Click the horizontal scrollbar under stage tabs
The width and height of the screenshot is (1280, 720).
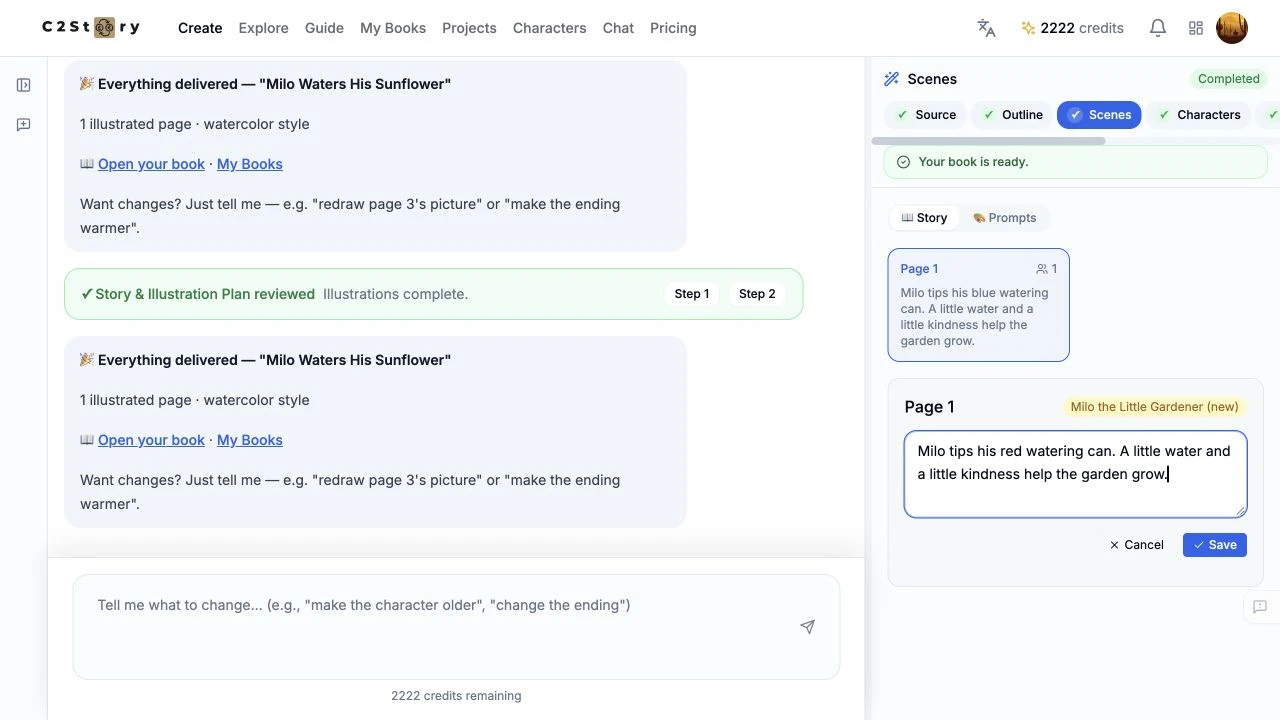pos(988,141)
